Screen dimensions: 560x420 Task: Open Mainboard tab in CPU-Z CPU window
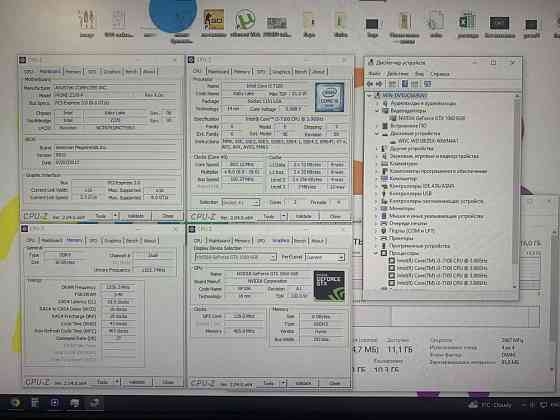pyautogui.click(x=218, y=72)
